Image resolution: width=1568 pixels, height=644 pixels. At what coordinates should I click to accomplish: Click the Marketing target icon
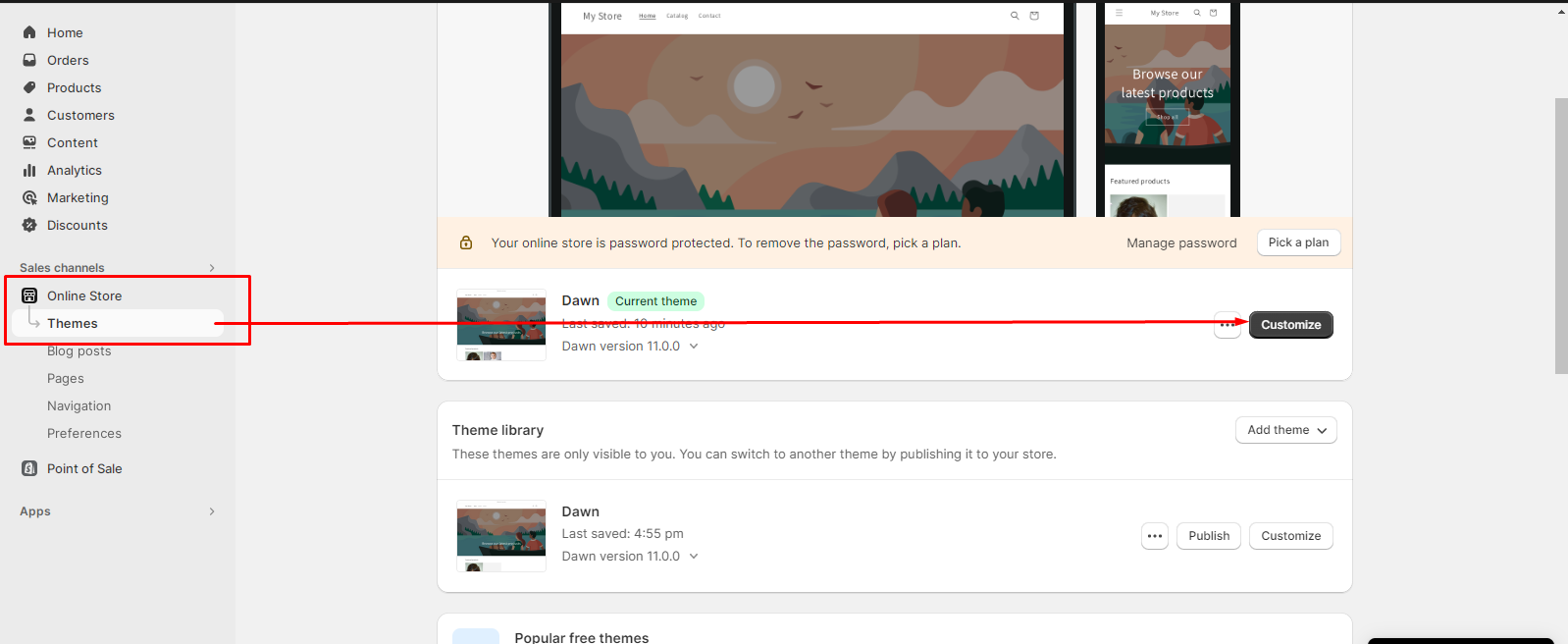(x=29, y=197)
